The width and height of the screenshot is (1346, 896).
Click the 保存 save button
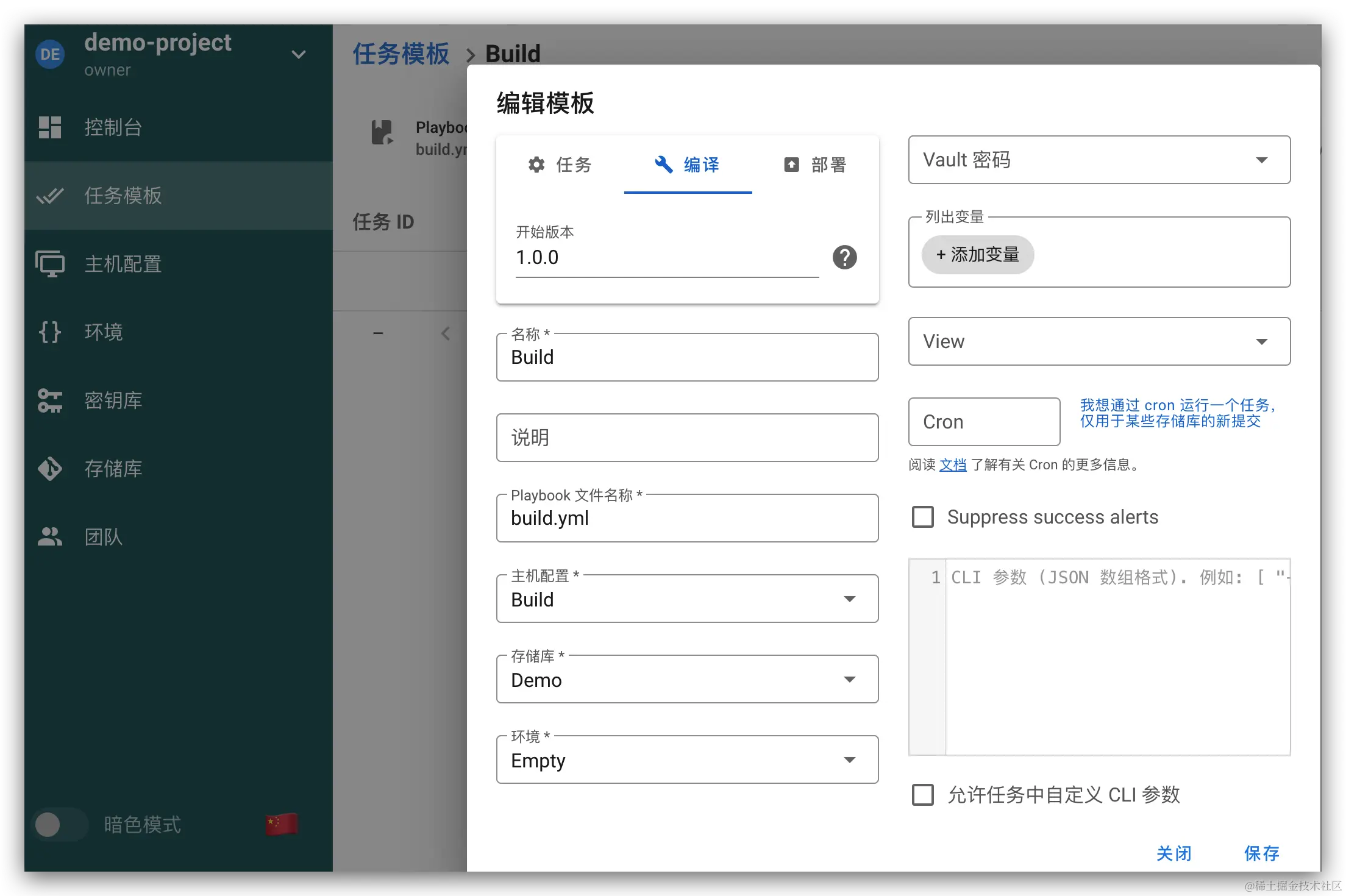1261,853
